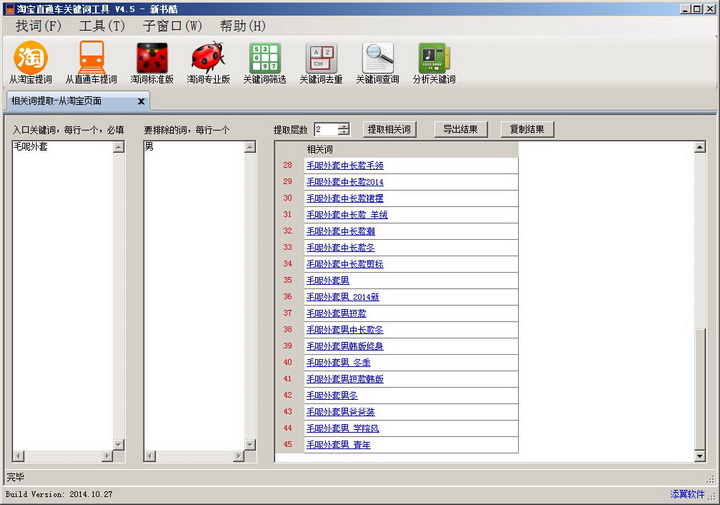Open link 毛呢外套男 2014新 in row 36
The width and height of the screenshot is (720, 505).
343,297
